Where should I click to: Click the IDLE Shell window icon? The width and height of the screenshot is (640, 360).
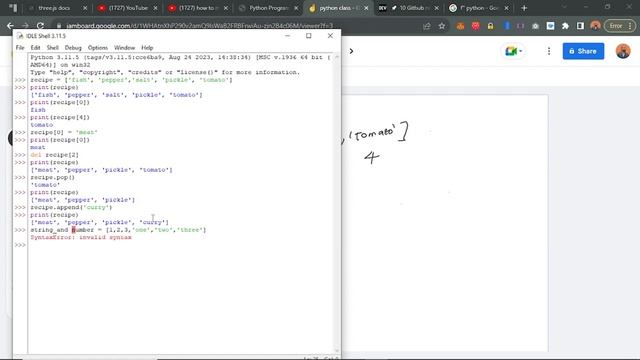pyautogui.click(x=20, y=36)
